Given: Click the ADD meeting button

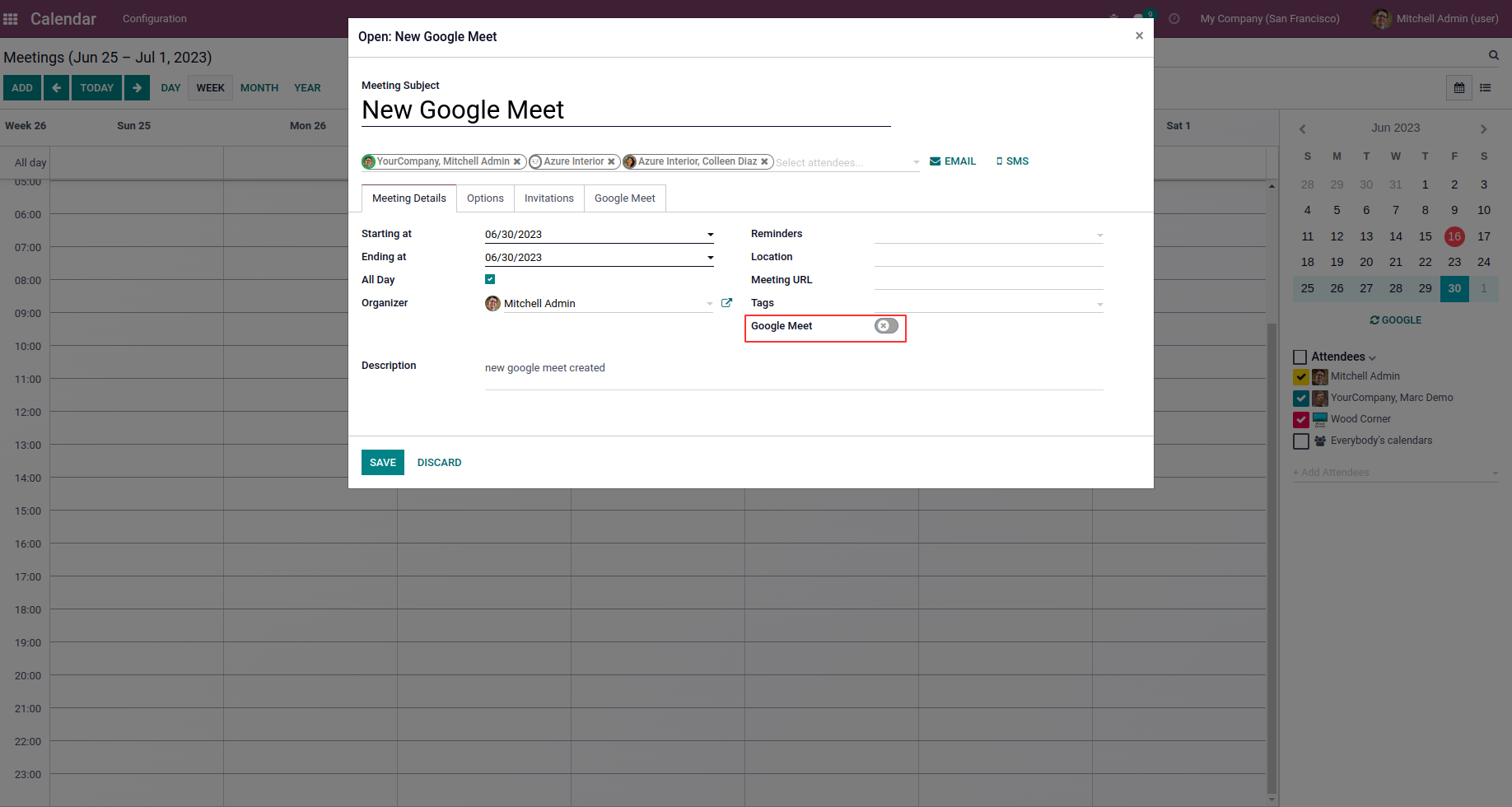Looking at the screenshot, I should pos(22,88).
